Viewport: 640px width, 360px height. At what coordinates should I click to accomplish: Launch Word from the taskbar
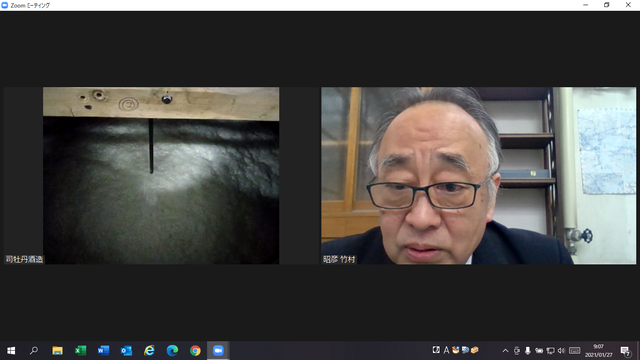coord(103,351)
